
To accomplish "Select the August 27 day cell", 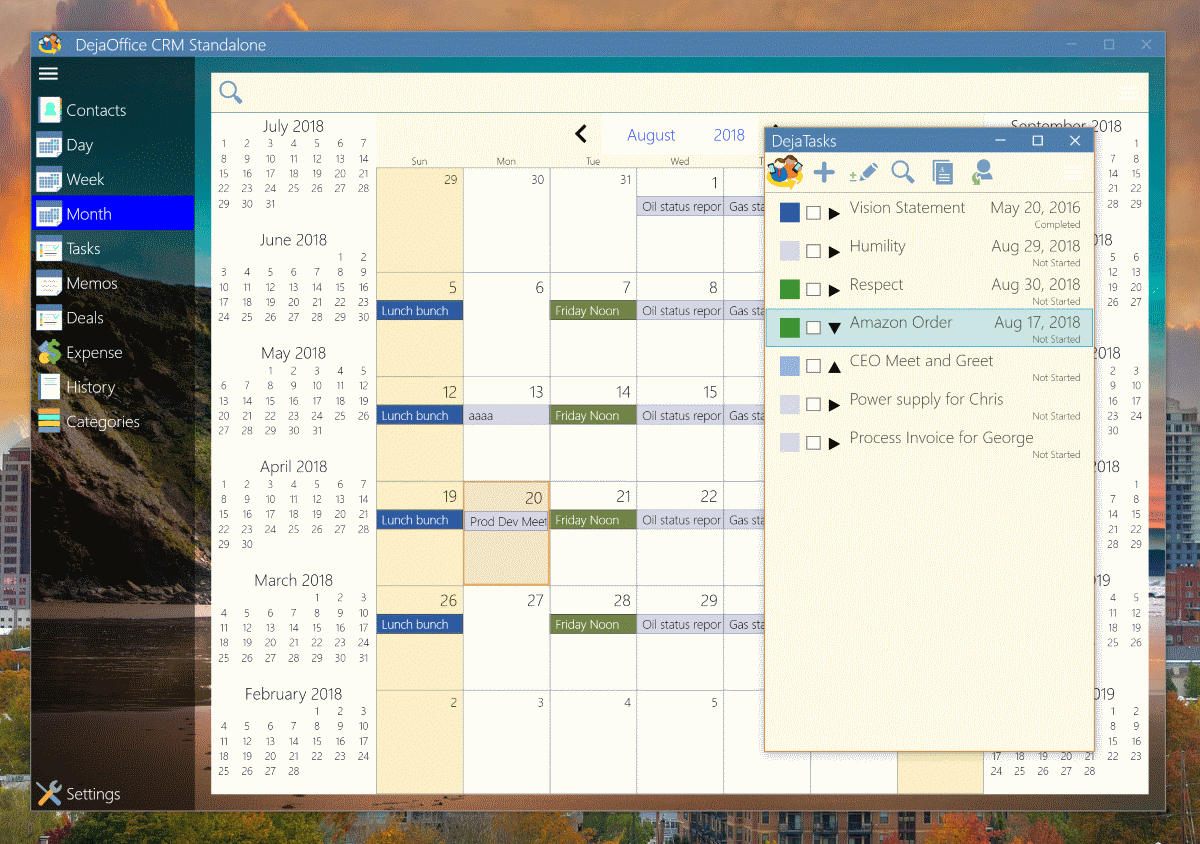I will pos(507,637).
